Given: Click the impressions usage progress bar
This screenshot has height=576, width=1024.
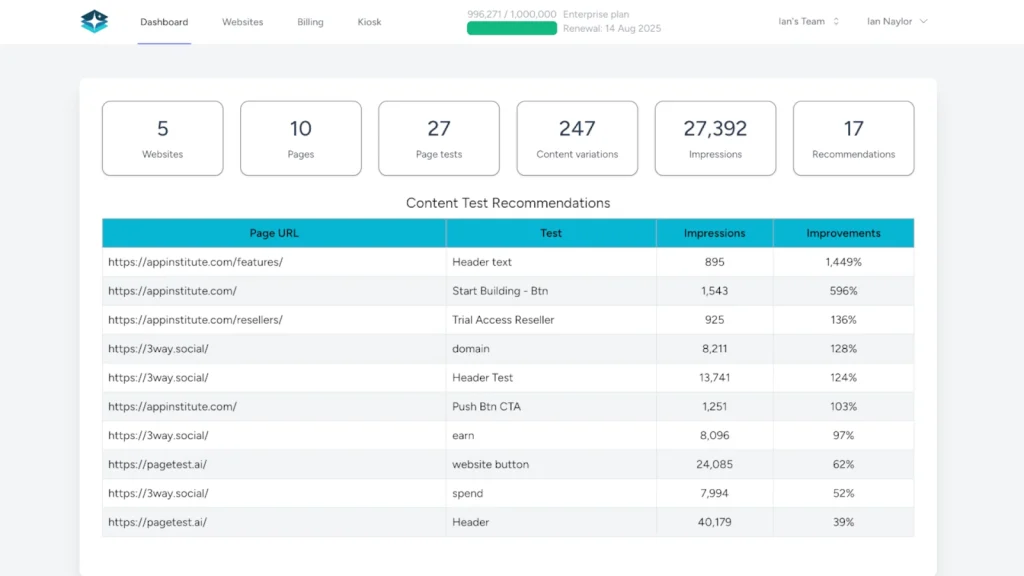Looking at the screenshot, I should (x=511, y=28).
